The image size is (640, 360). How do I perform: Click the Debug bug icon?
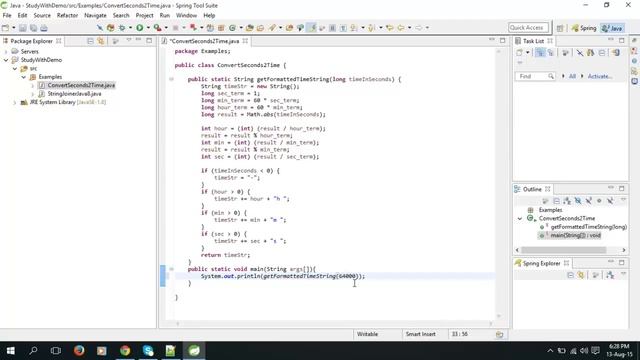pyautogui.click(x=122, y=28)
